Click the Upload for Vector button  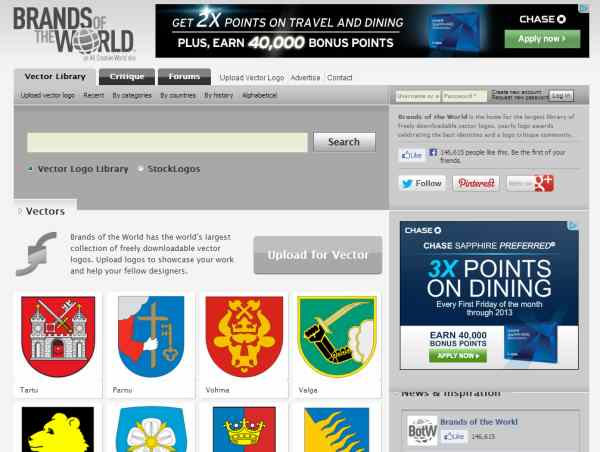[x=318, y=255]
